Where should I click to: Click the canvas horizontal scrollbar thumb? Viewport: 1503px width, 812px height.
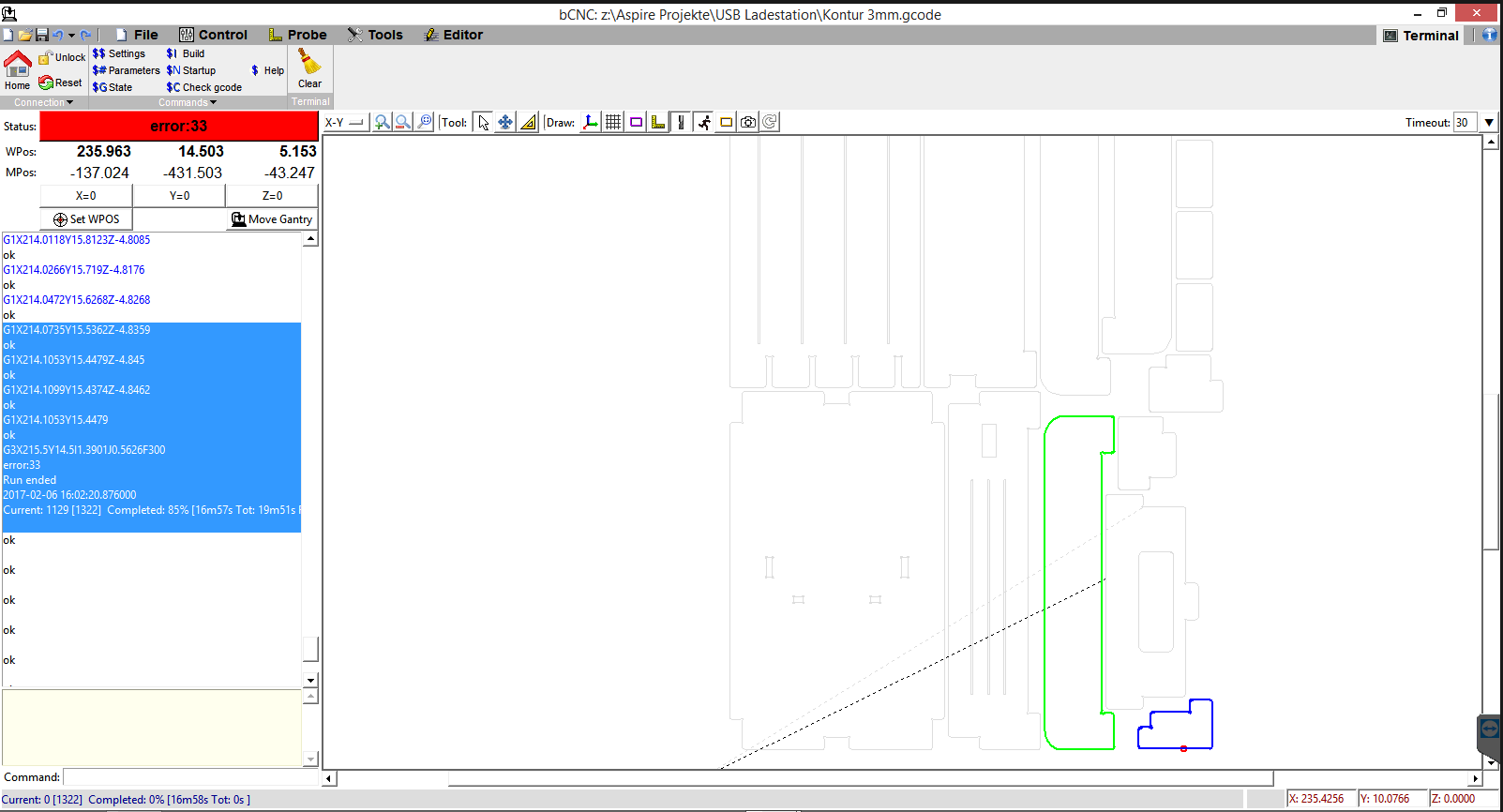point(861,778)
